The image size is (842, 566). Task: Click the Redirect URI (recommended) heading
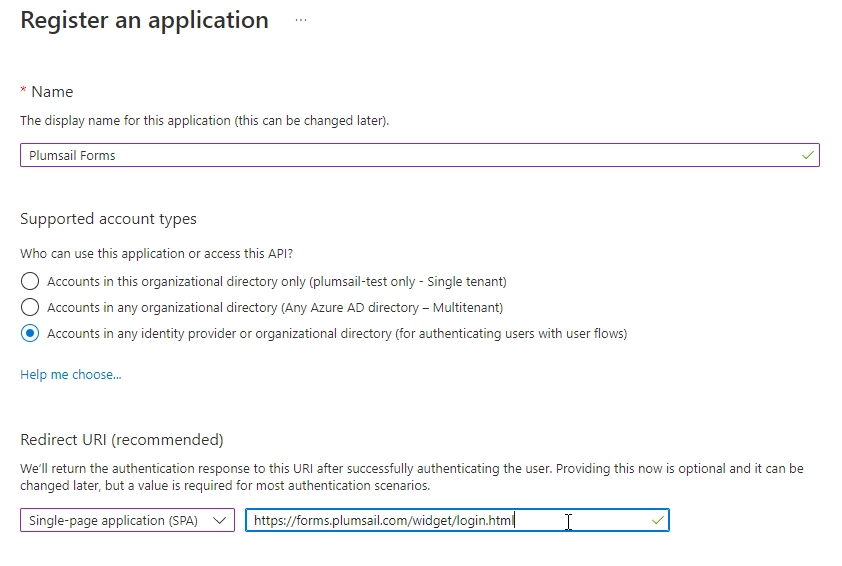[x=122, y=440]
